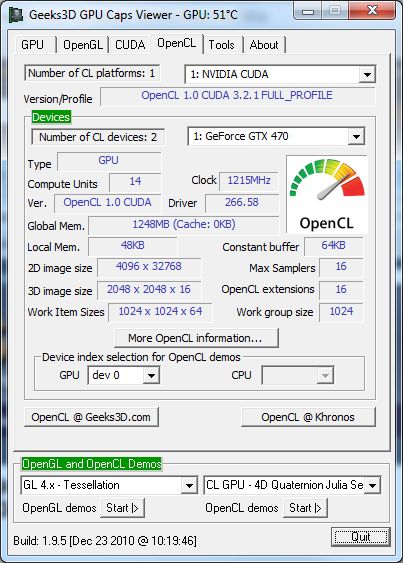Click the Clock value 1215MHz
403x563 pixels.
coord(249,181)
